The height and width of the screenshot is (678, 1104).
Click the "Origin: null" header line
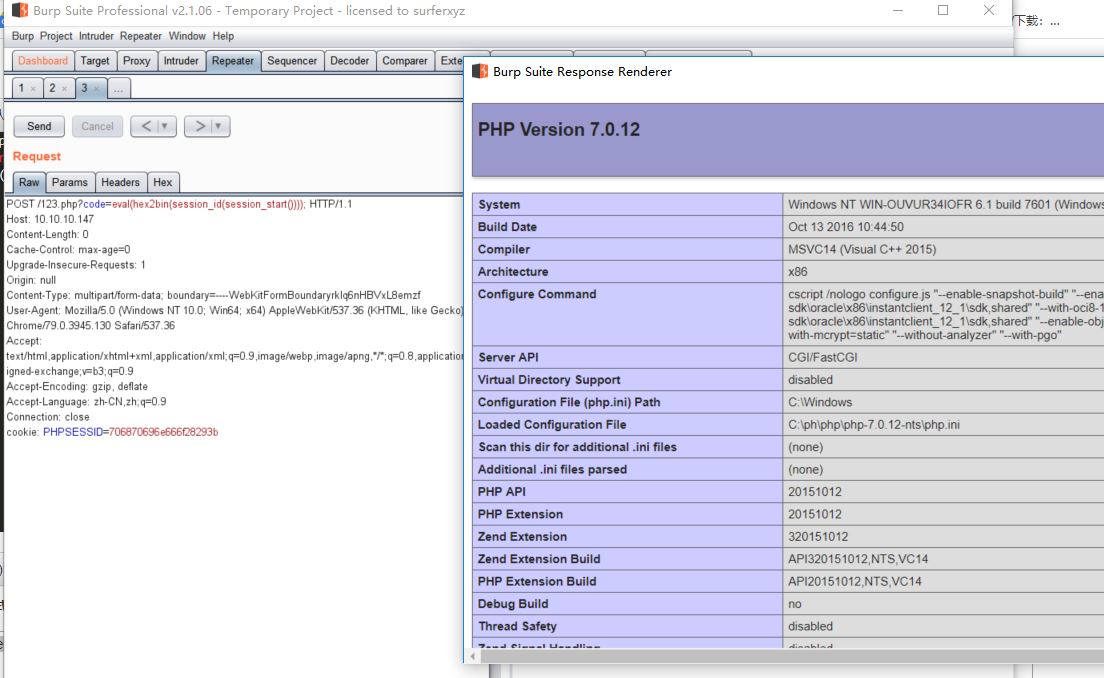pyautogui.click(x=31, y=280)
